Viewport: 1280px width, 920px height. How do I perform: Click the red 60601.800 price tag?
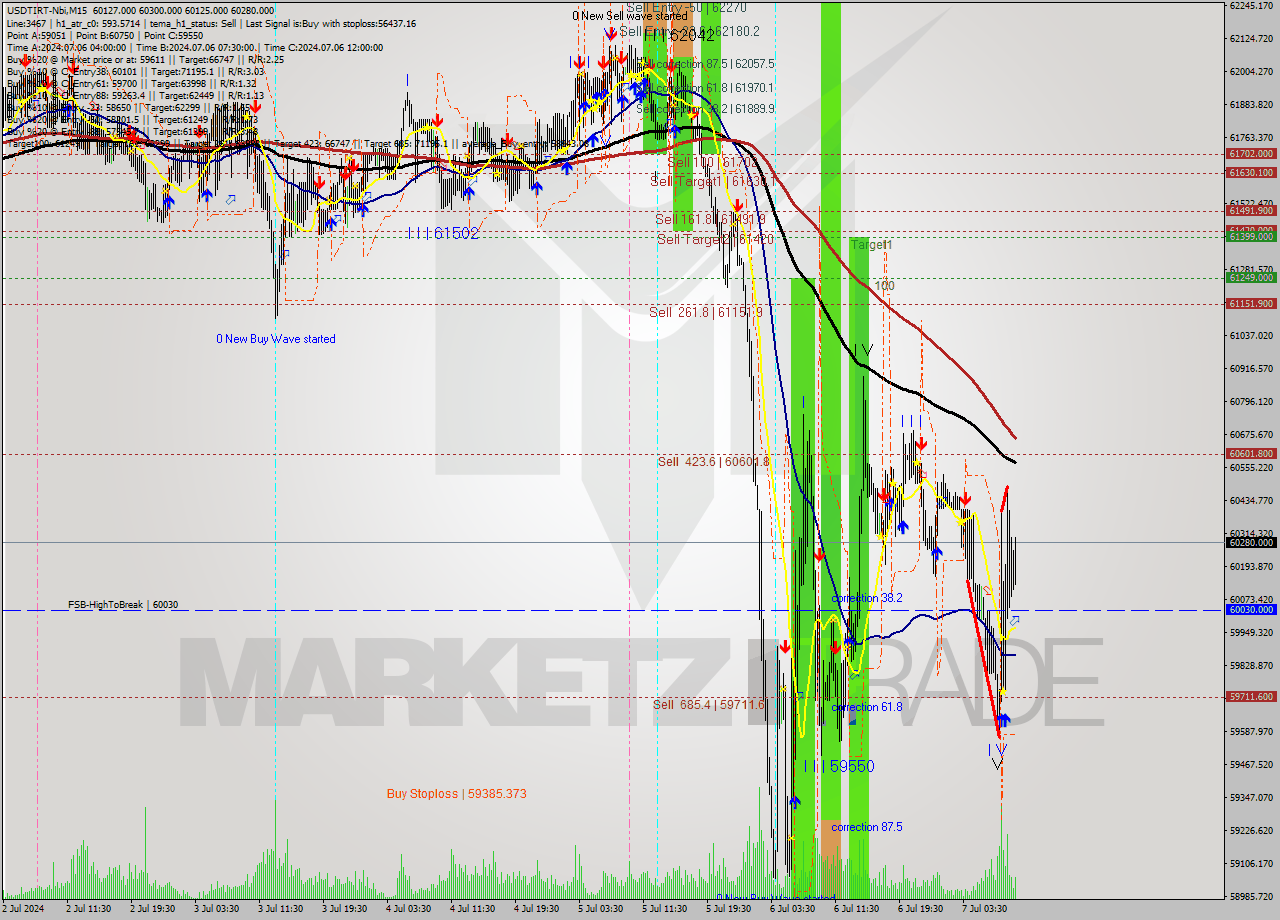click(1250, 453)
